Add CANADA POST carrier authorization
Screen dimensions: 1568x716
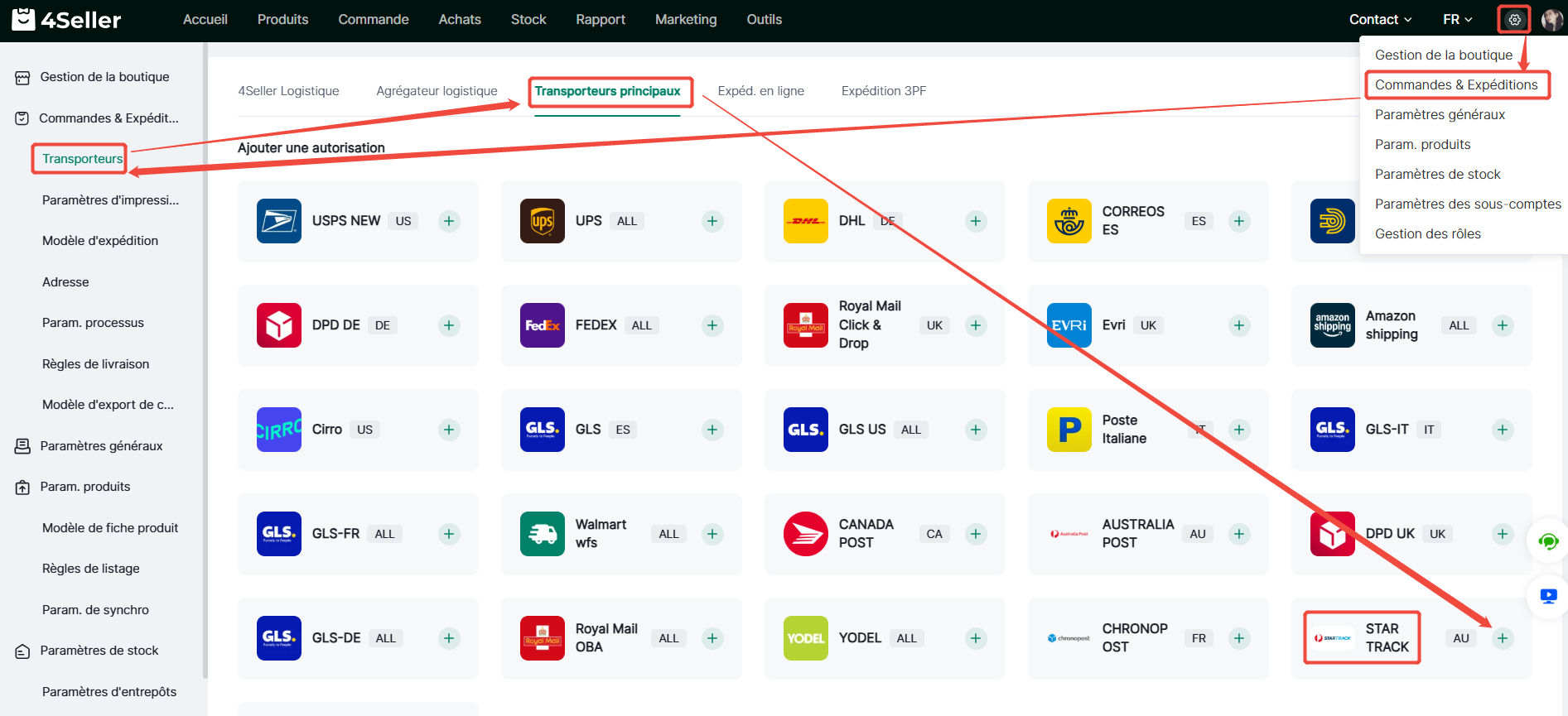coord(976,534)
